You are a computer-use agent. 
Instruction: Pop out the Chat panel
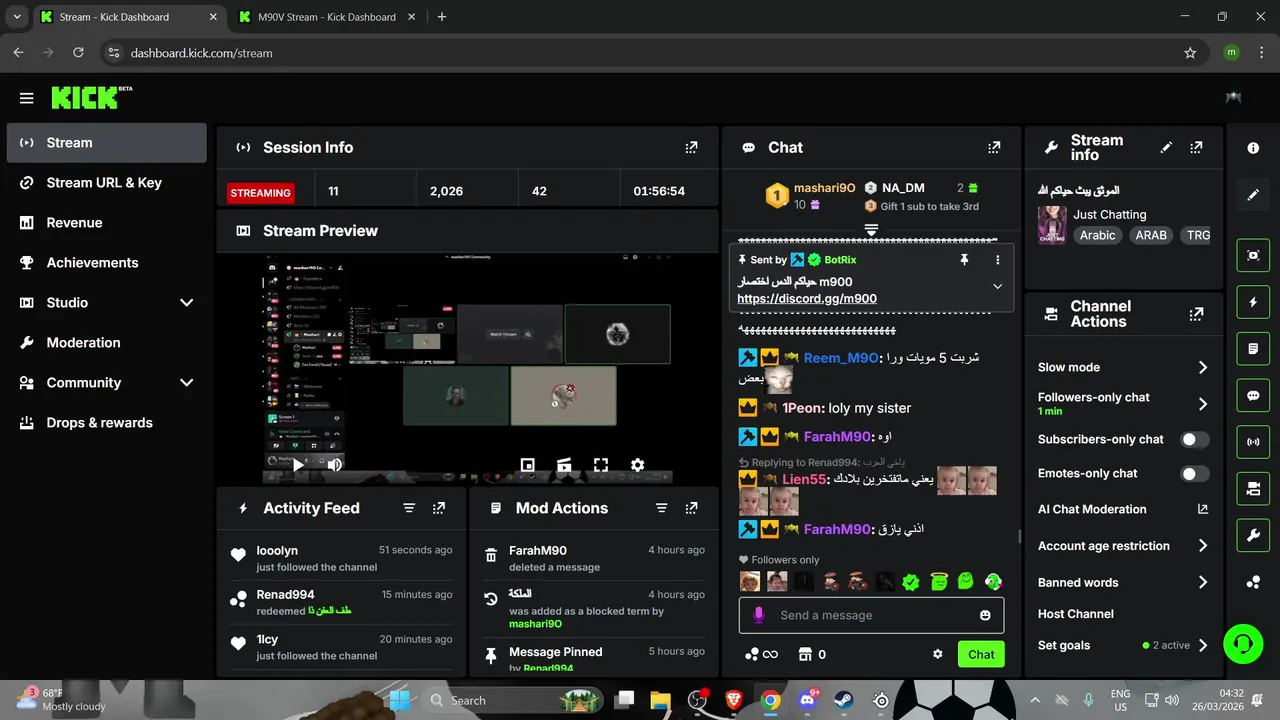coord(993,147)
